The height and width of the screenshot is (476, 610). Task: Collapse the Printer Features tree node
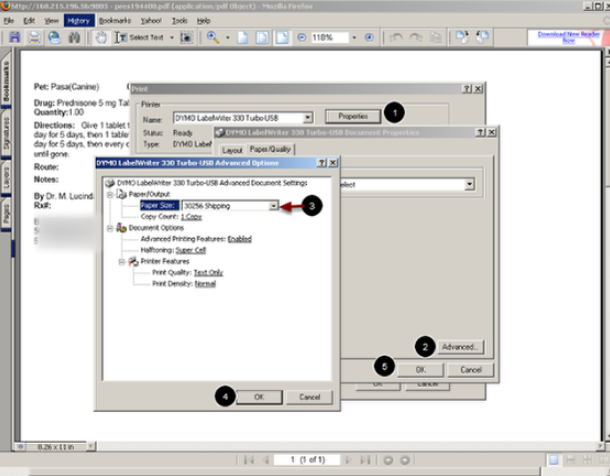point(122,262)
